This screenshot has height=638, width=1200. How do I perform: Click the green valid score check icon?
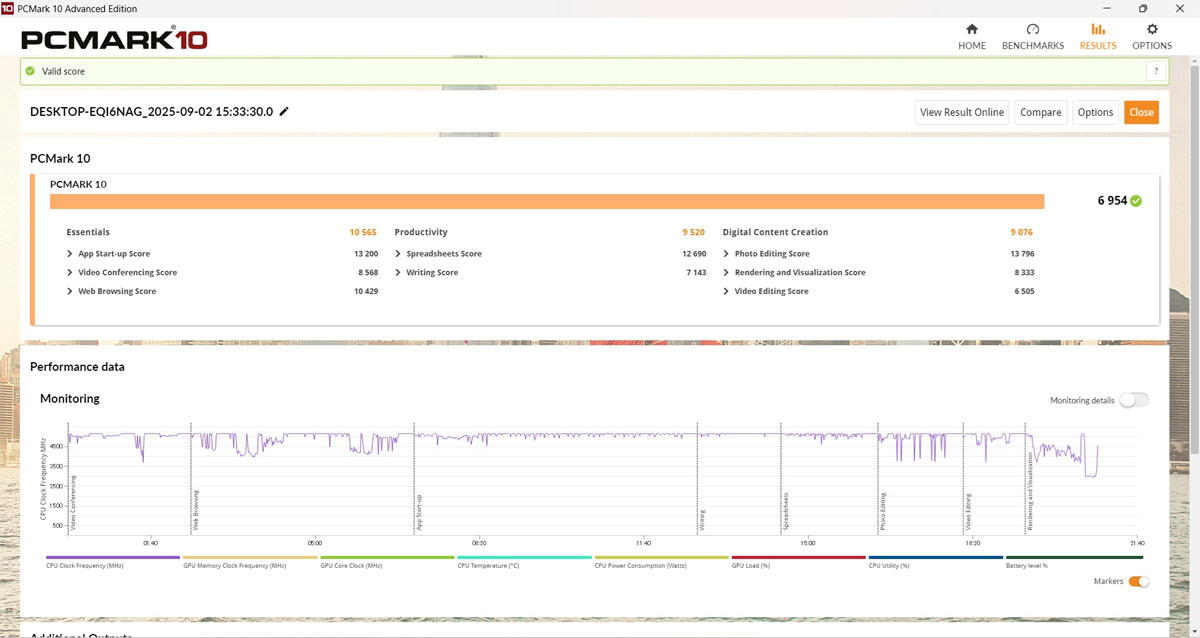30,71
